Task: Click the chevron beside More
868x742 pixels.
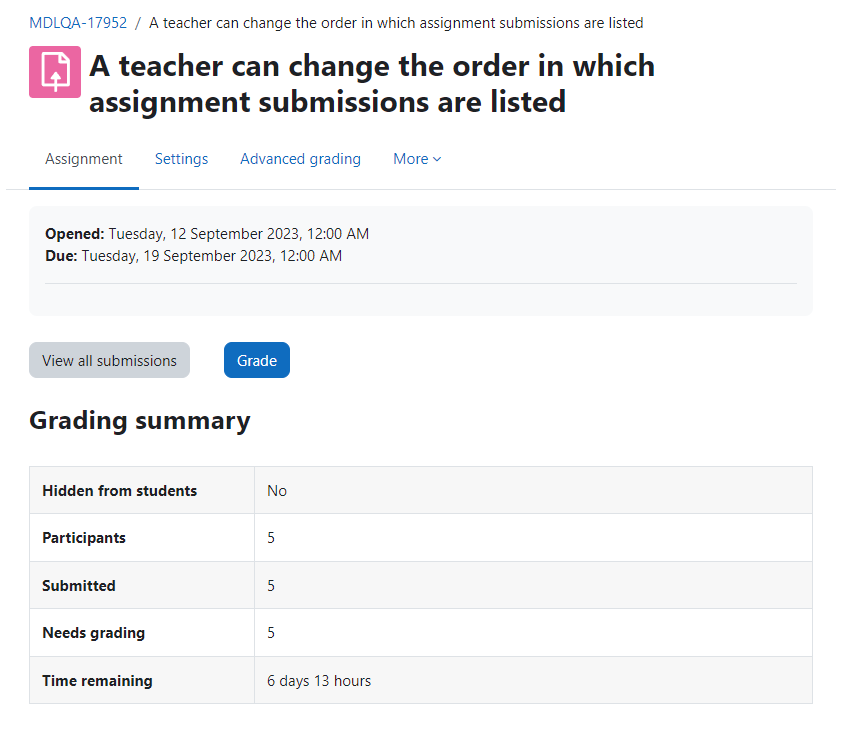Action: coord(437,159)
